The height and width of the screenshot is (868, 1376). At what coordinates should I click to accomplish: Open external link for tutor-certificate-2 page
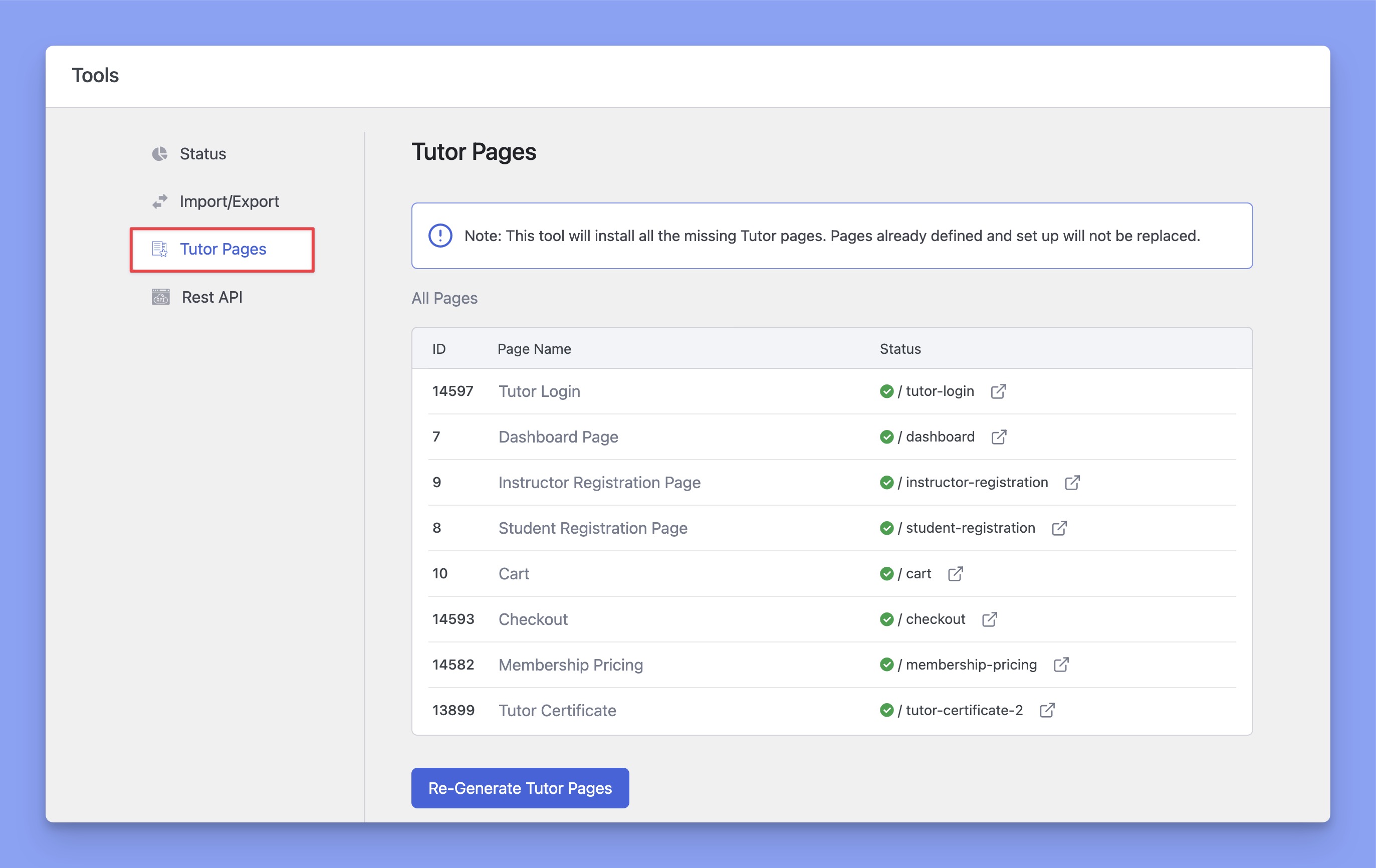tap(1047, 710)
